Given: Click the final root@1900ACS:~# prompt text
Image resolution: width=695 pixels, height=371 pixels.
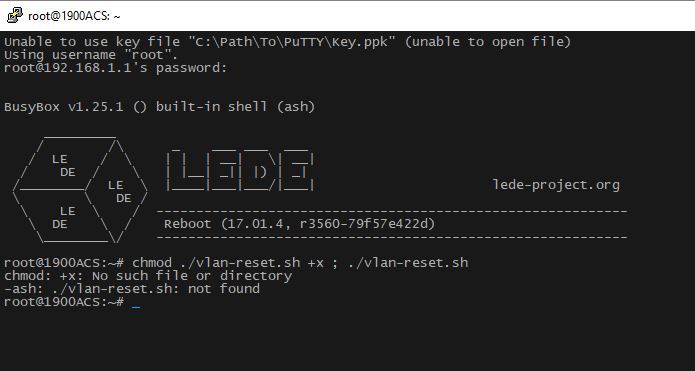Looking at the screenshot, I should pyautogui.click(x=64, y=302).
